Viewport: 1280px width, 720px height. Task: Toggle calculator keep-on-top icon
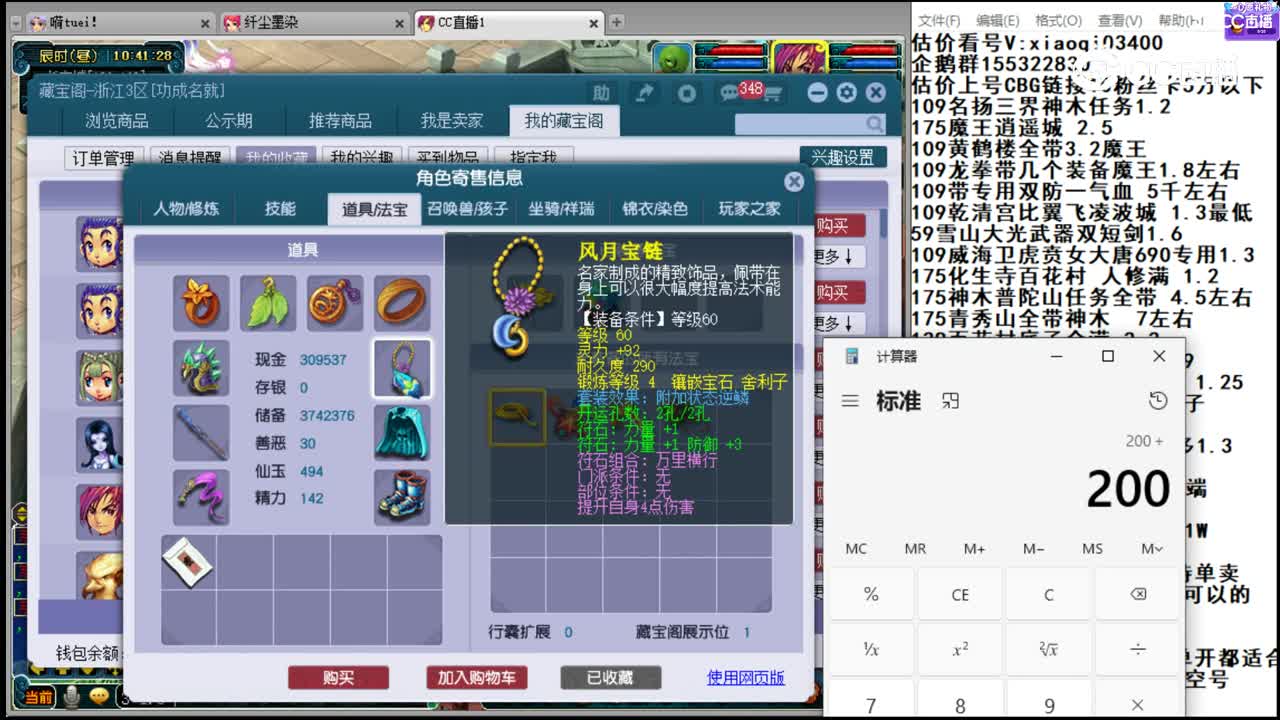coord(950,401)
